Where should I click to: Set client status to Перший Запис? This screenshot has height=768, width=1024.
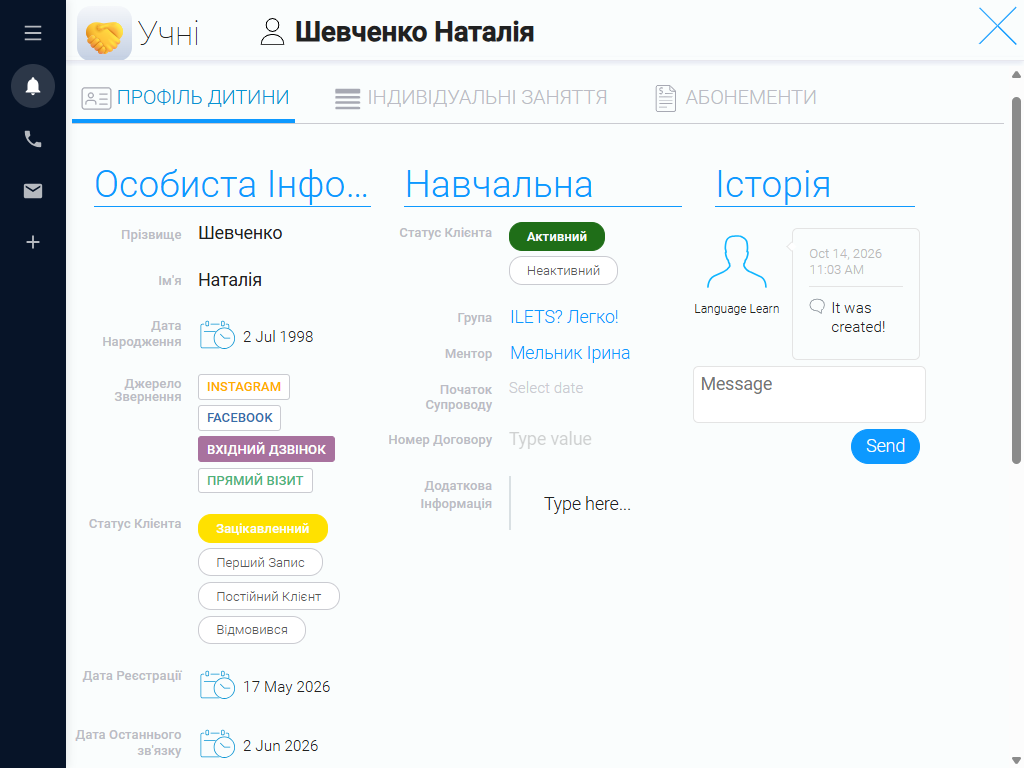click(261, 562)
